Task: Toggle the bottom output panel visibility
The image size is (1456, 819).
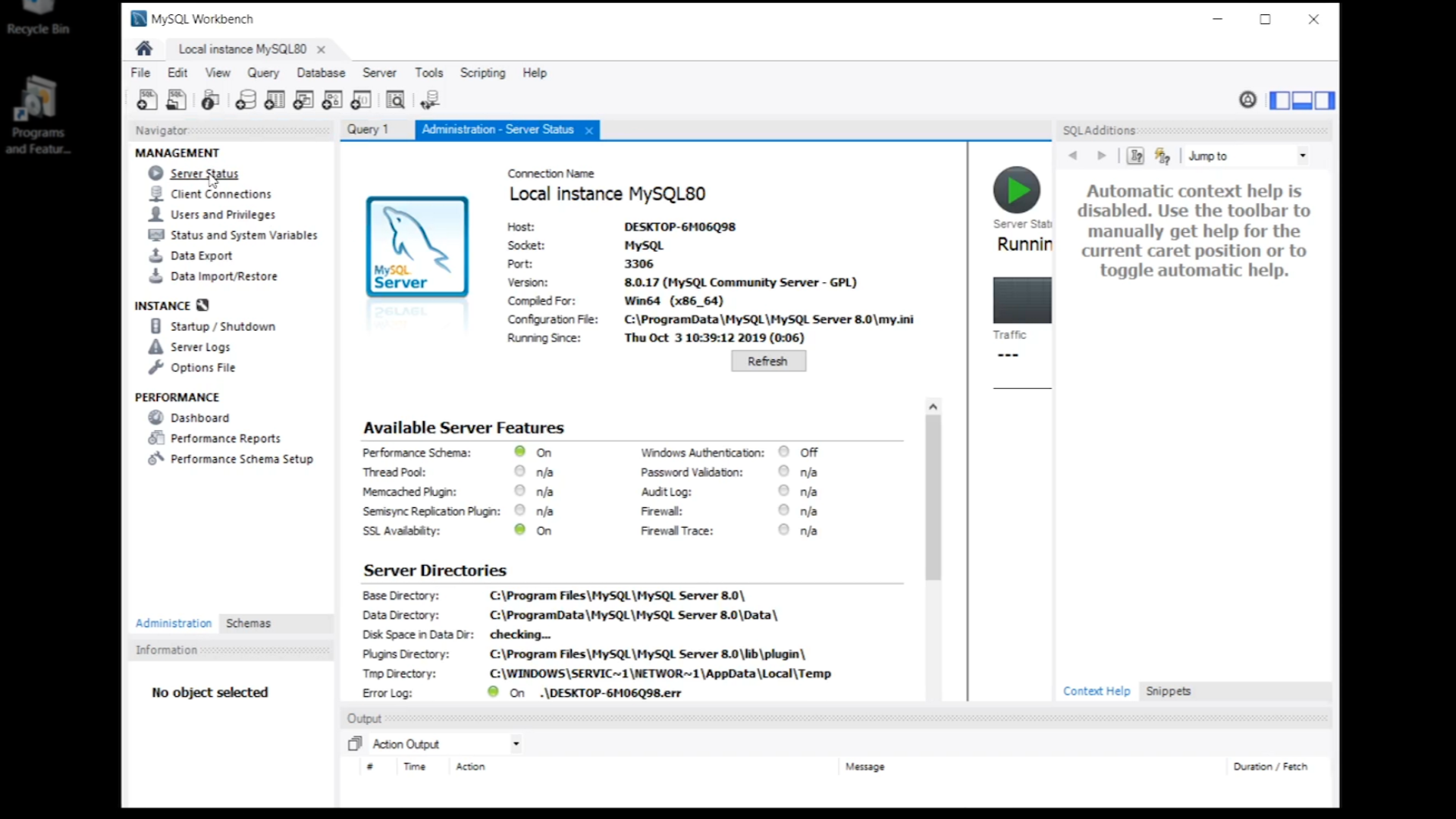Action: (1302, 100)
